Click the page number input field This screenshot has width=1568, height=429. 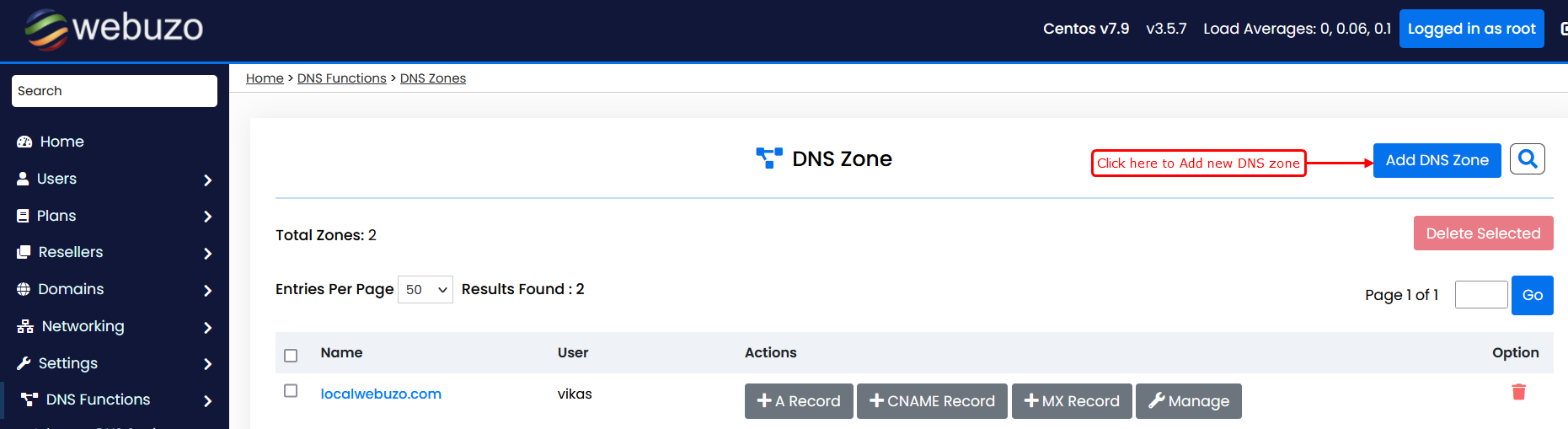click(x=1480, y=295)
